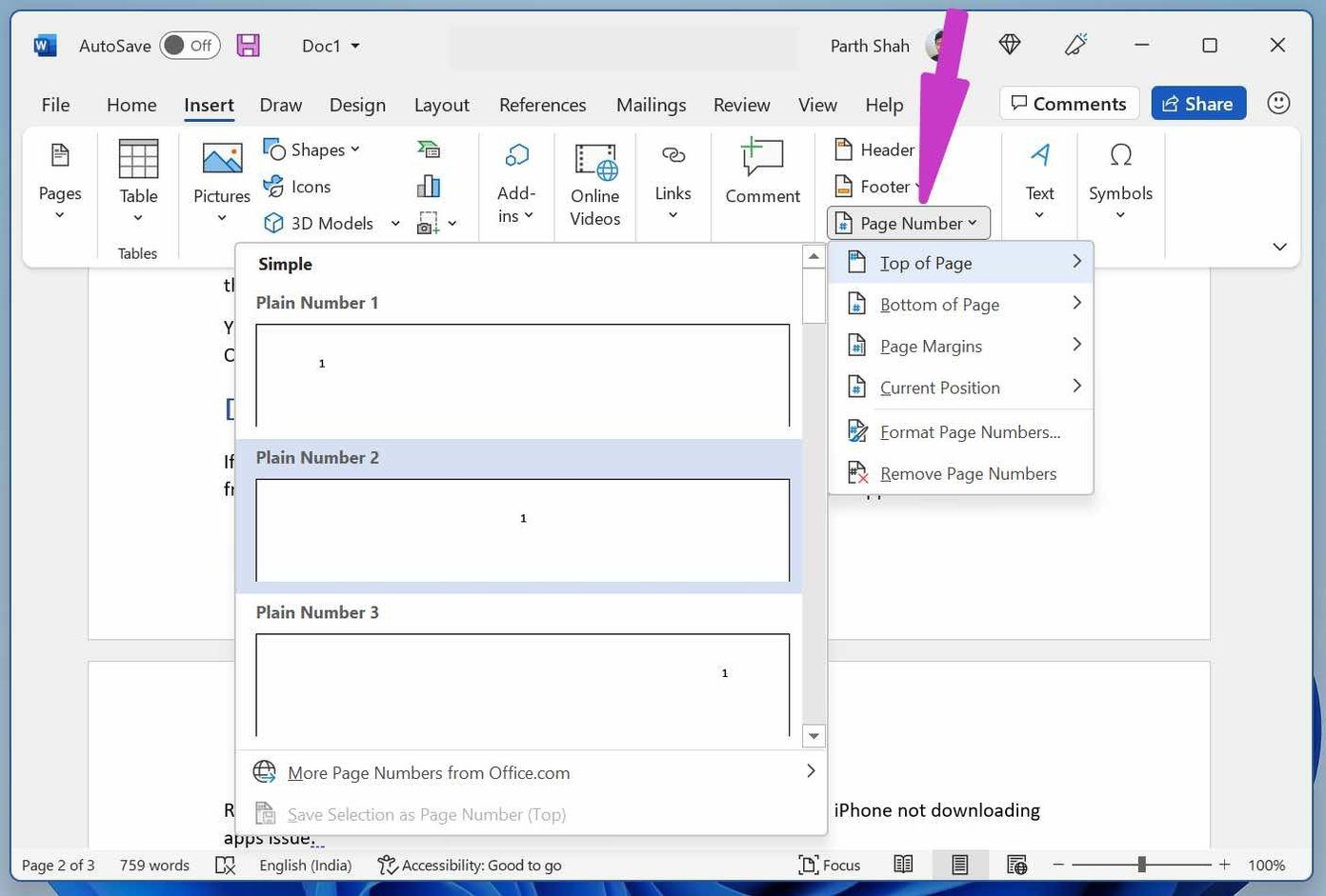Collapse the ribbon using the chevron

(x=1279, y=247)
